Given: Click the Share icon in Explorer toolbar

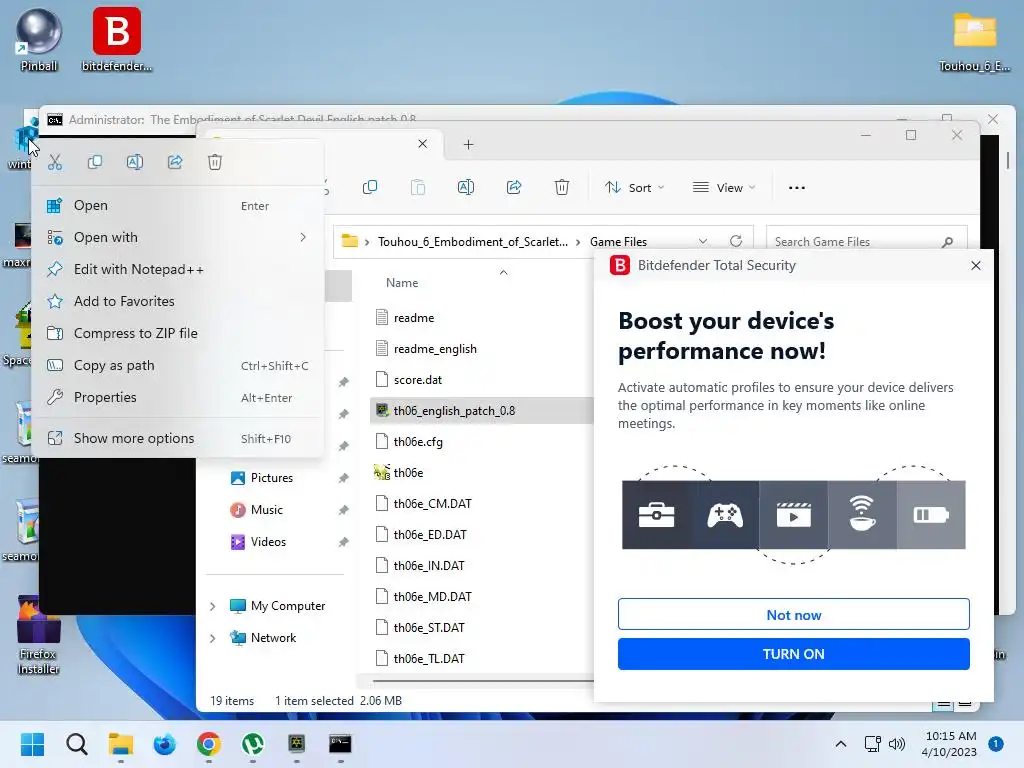Looking at the screenshot, I should tap(514, 187).
